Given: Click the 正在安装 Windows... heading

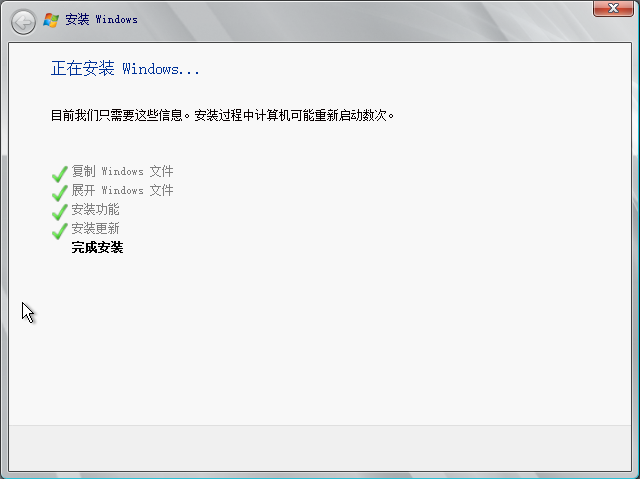Looking at the screenshot, I should click(125, 69).
